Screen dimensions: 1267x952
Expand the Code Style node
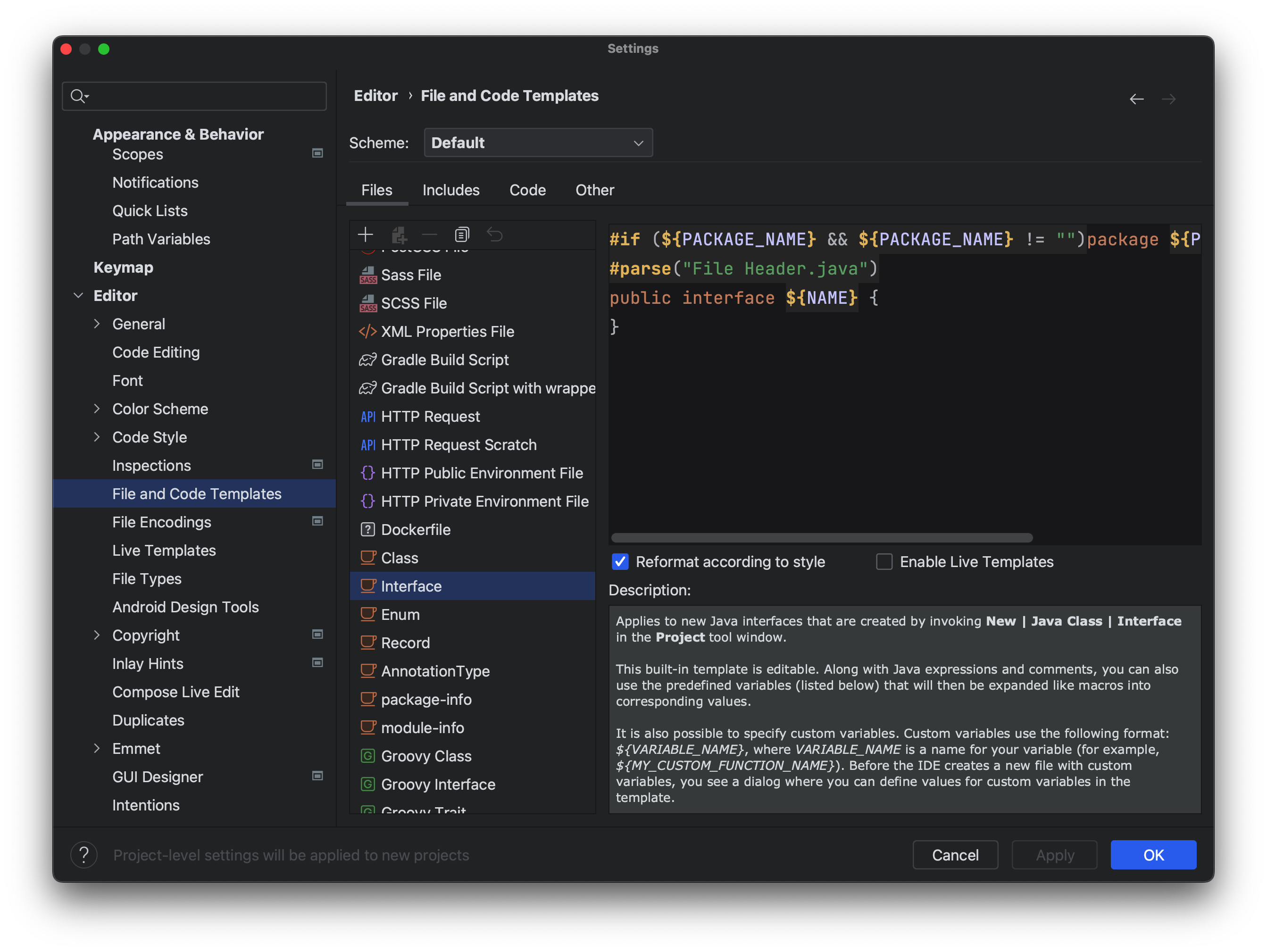[x=97, y=437]
